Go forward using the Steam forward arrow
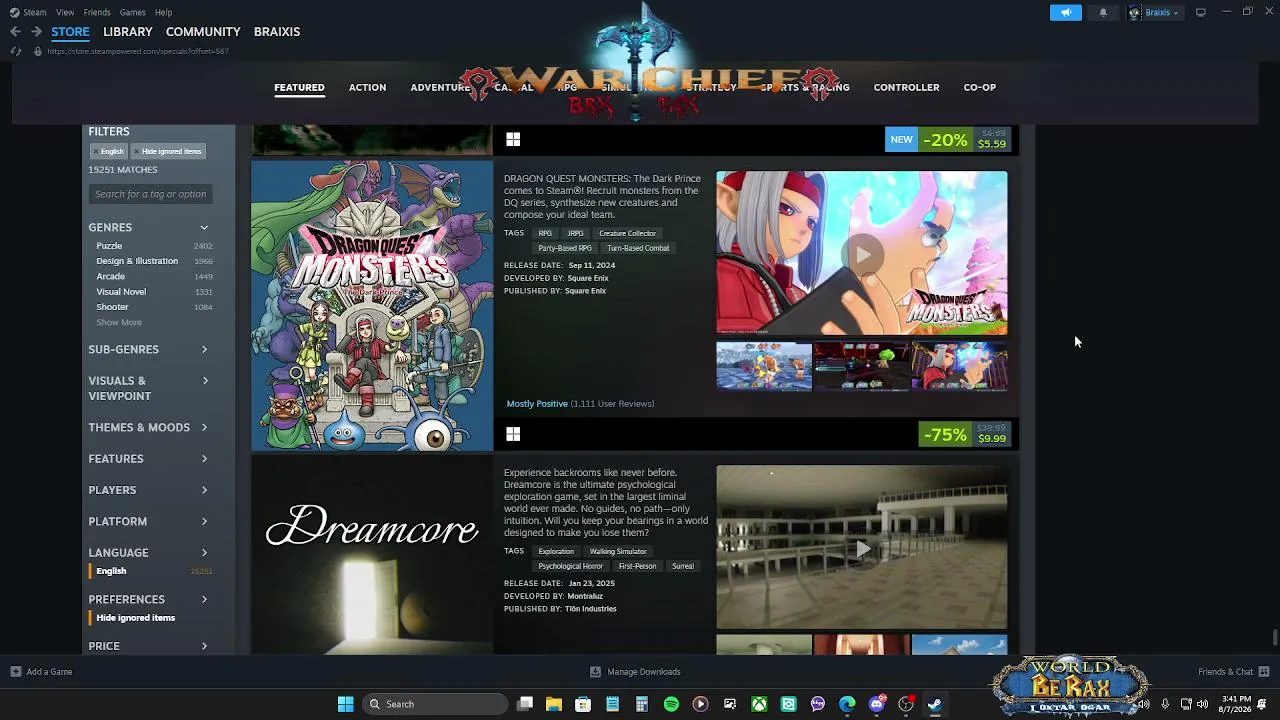 (x=36, y=32)
